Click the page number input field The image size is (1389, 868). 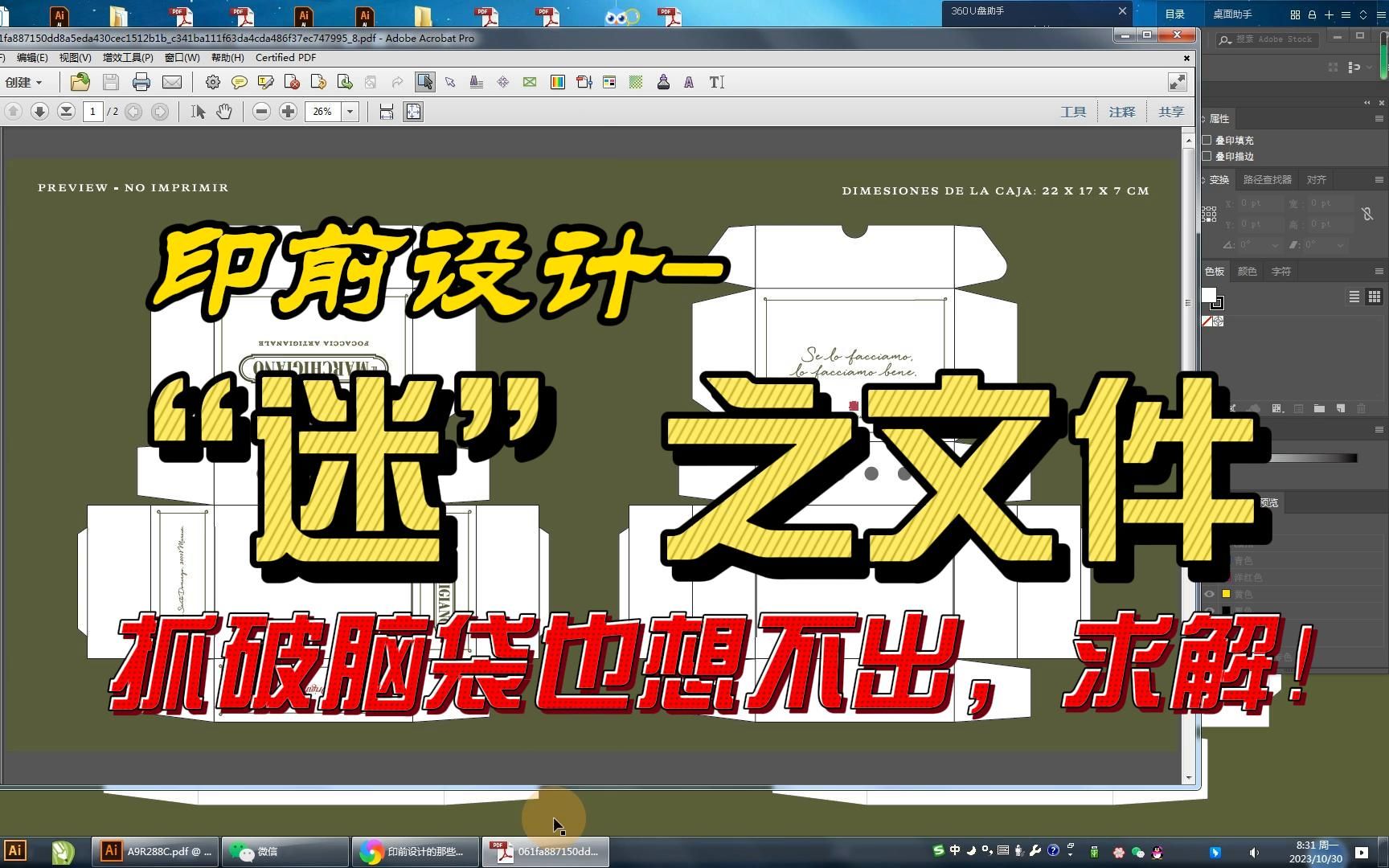pos(92,112)
